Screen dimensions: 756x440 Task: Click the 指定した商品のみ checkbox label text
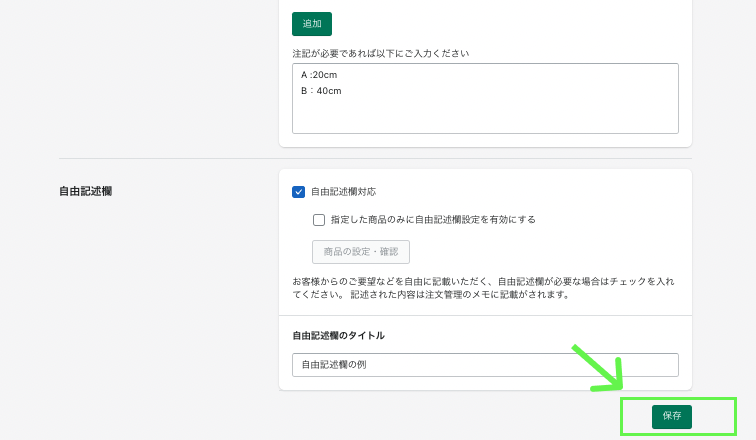[x=433, y=219]
